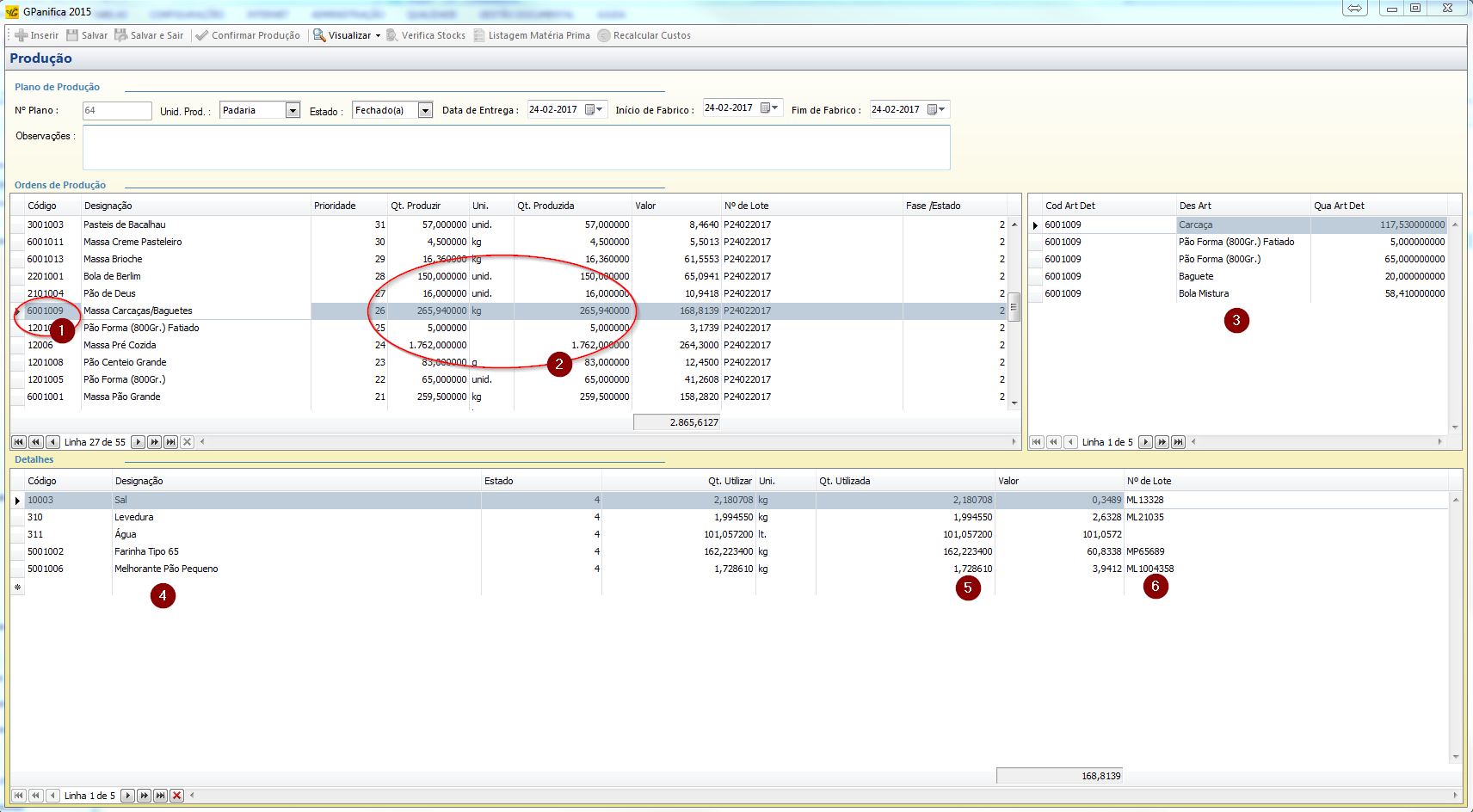This screenshot has width=1473, height=812.
Task: Expand the Visualizar dropdown menu
Action: pyautogui.click(x=378, y=36)
